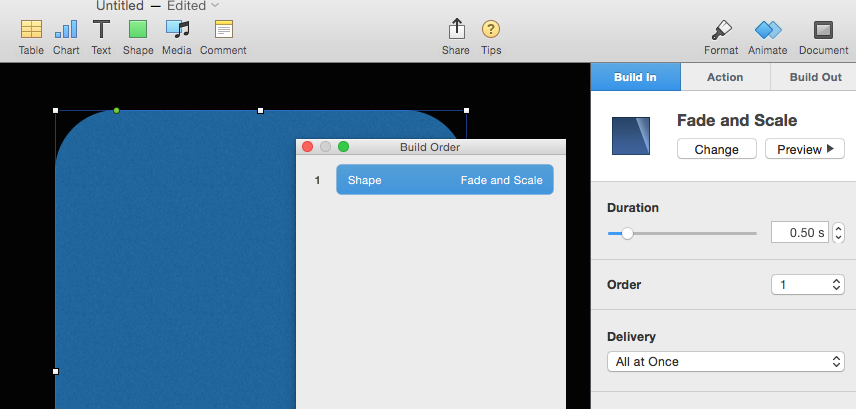The width and height of the screenshot is (856, 409).
Task: Click the Build Order title bar
Action: pos(430,147)
